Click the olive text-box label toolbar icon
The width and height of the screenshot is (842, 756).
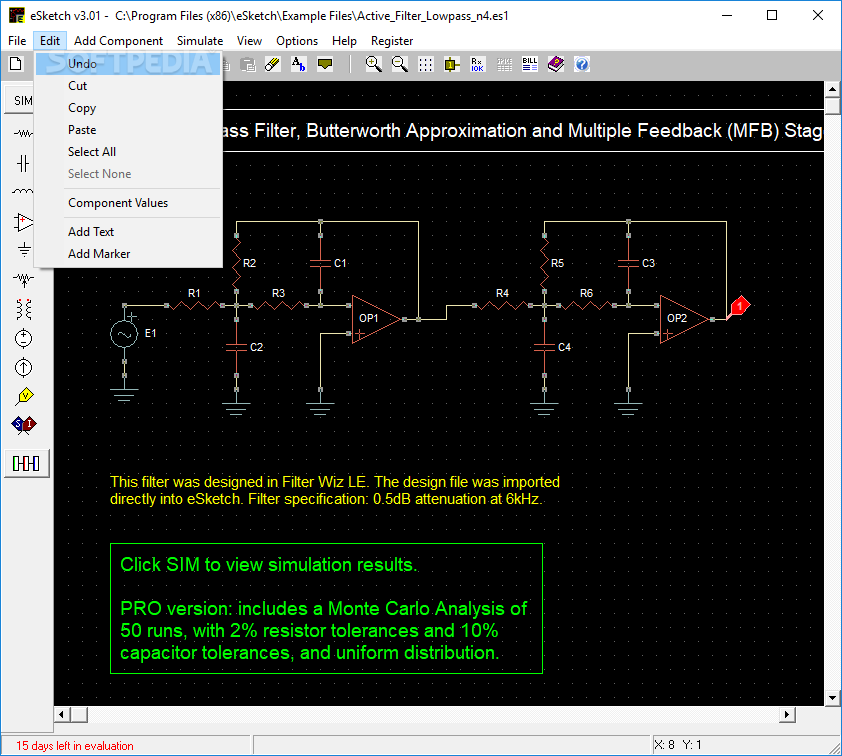click(x=325, y=64)
